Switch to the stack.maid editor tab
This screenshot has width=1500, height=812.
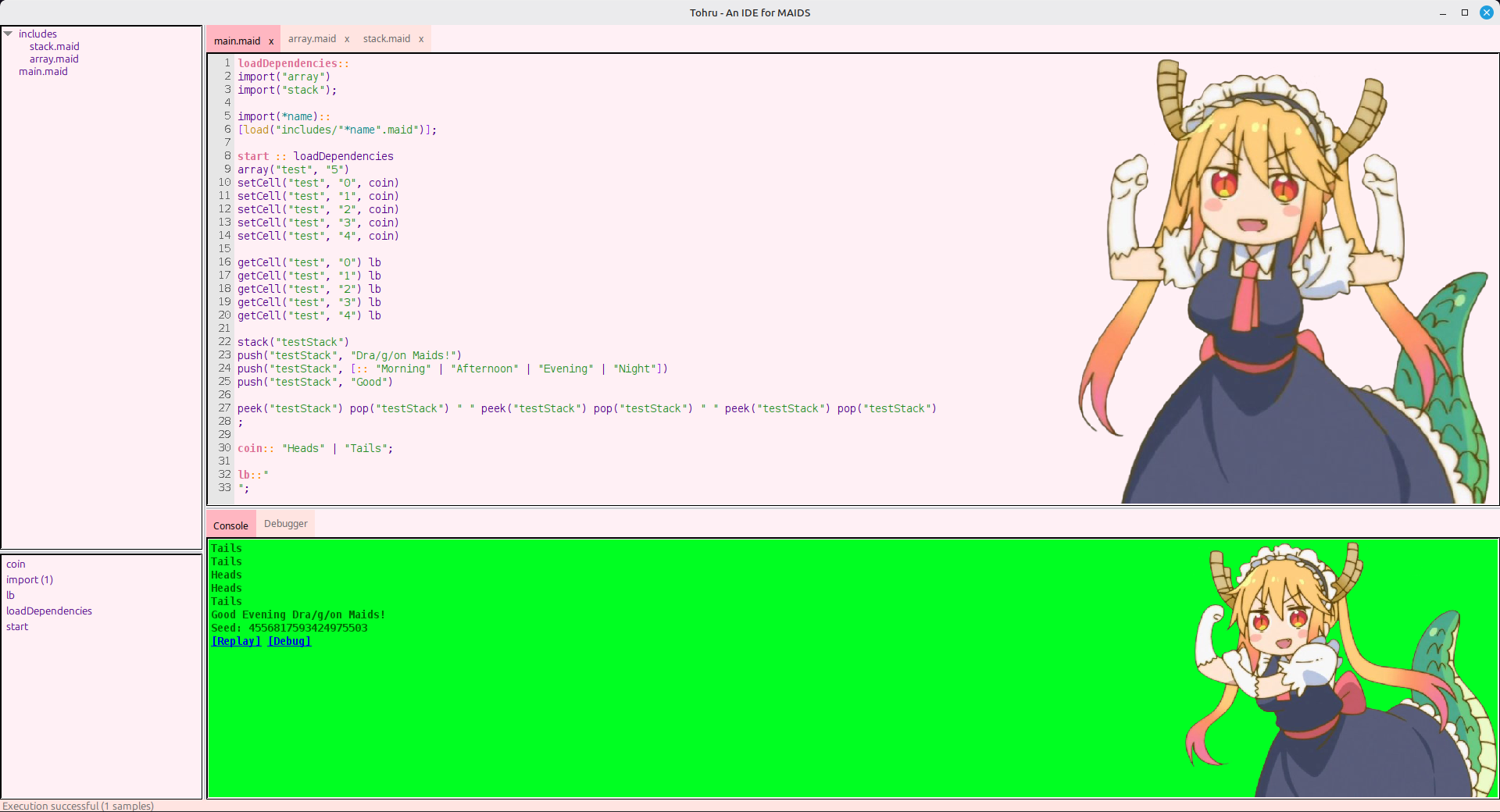coord(387,38)
